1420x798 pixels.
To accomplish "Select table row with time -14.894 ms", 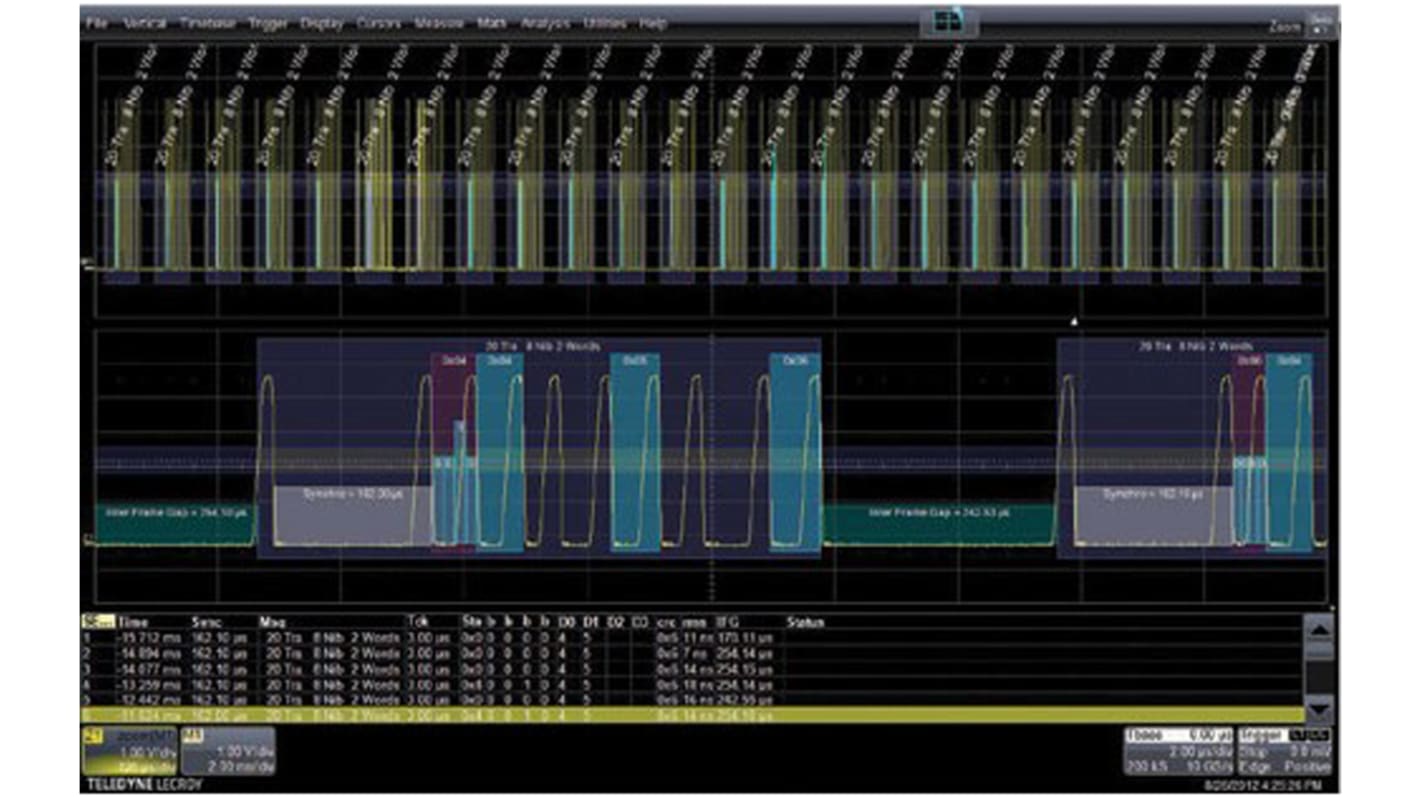I will click(x=692, y=652).
